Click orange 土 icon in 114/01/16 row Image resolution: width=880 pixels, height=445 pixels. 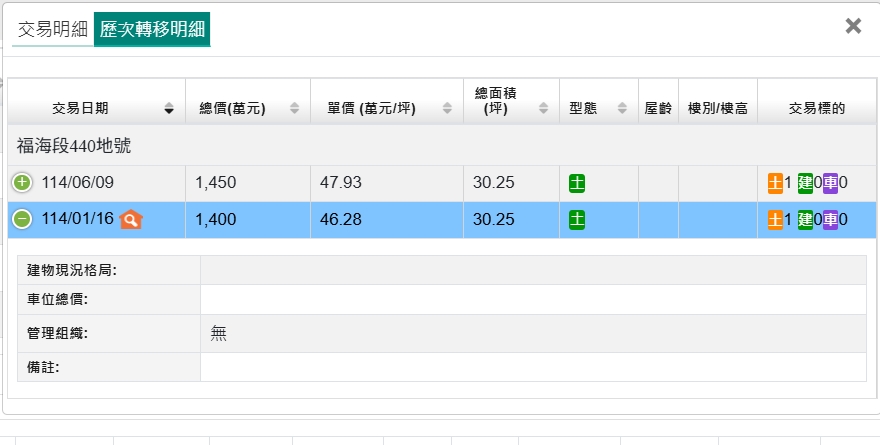(775, 219)
